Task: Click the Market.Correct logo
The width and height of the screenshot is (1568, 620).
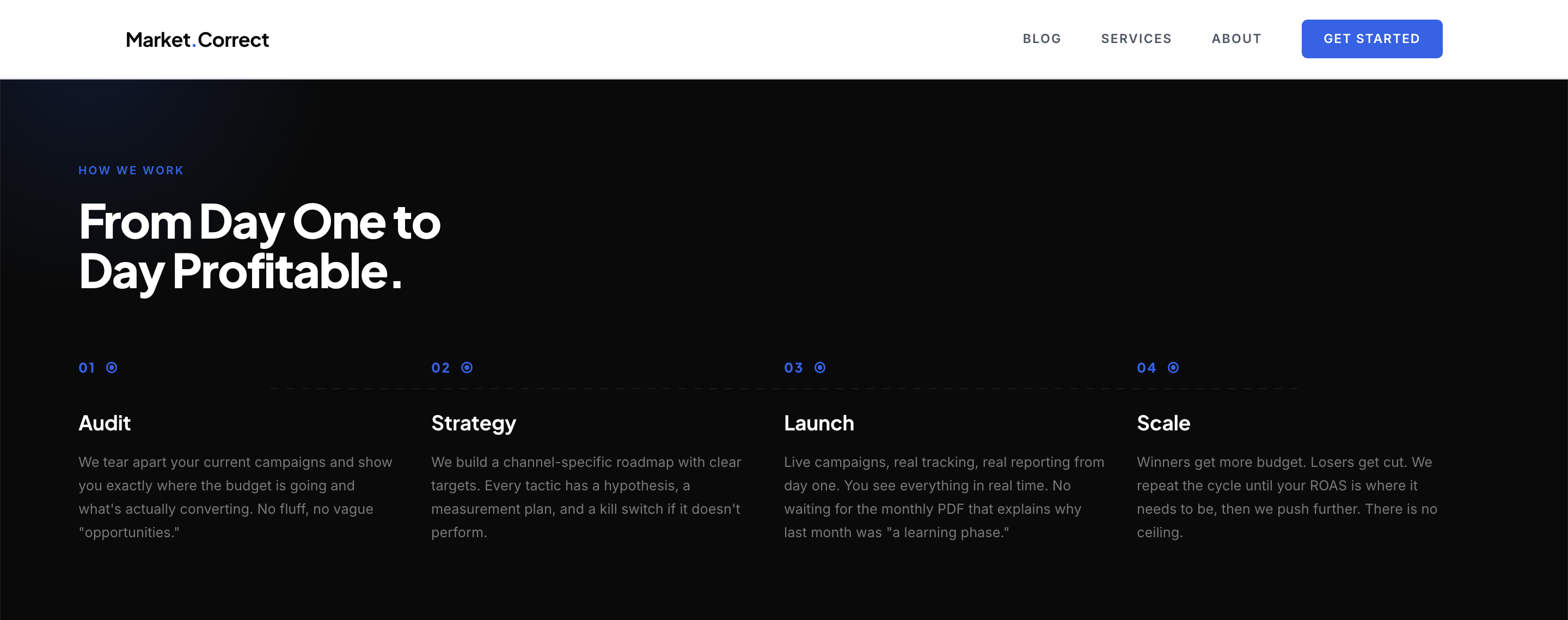Action: click(x=197, y=40)
